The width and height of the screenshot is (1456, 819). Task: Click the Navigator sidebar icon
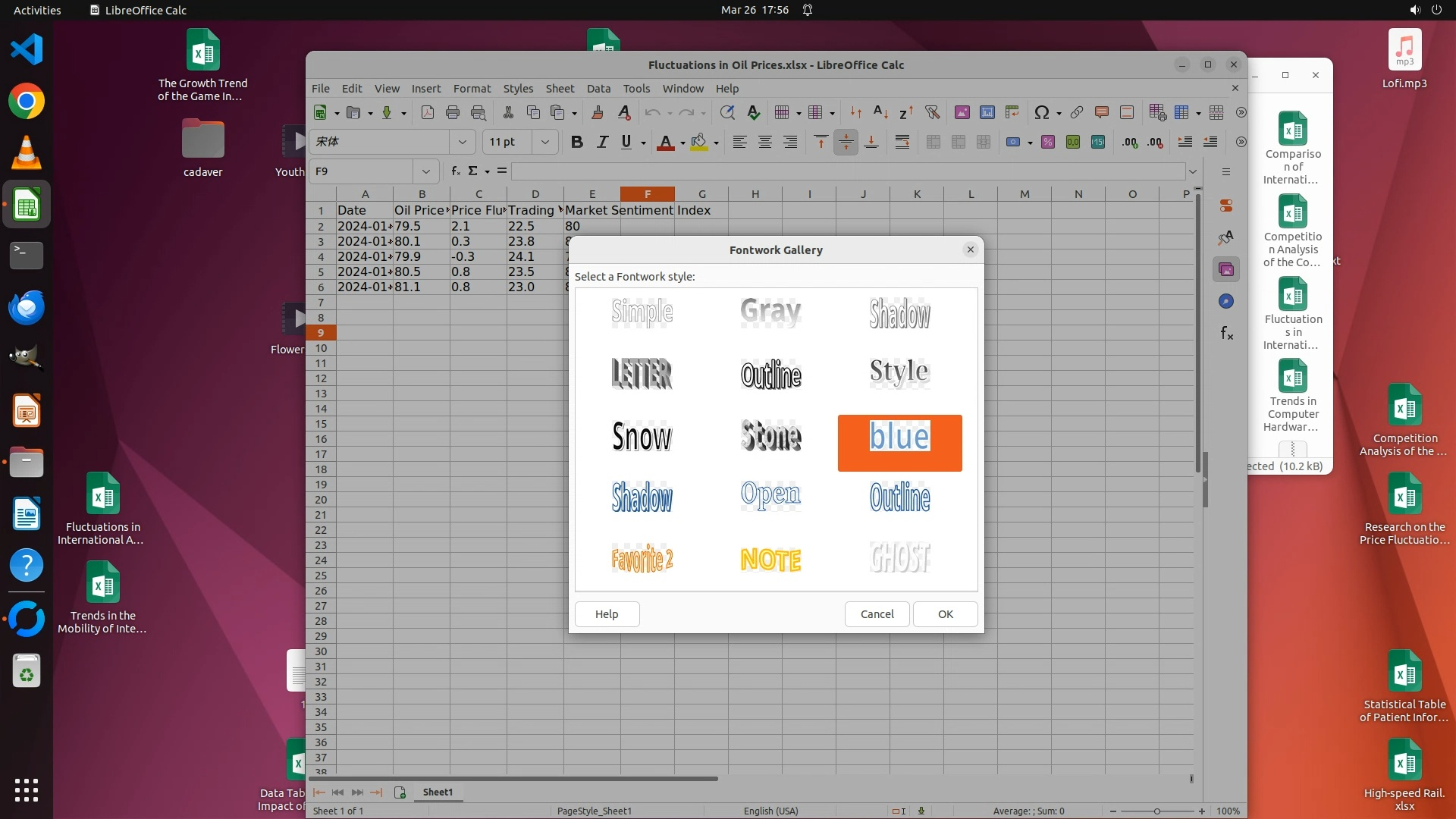[1226, 301]
